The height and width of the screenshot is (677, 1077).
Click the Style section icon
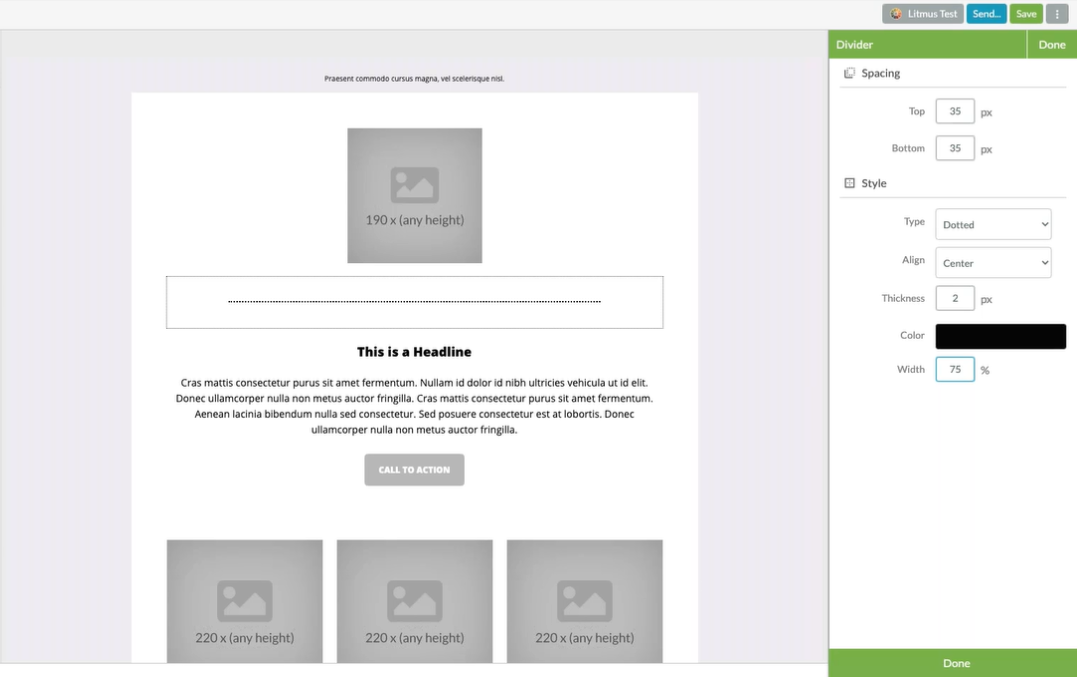click(x=849, y=183)
